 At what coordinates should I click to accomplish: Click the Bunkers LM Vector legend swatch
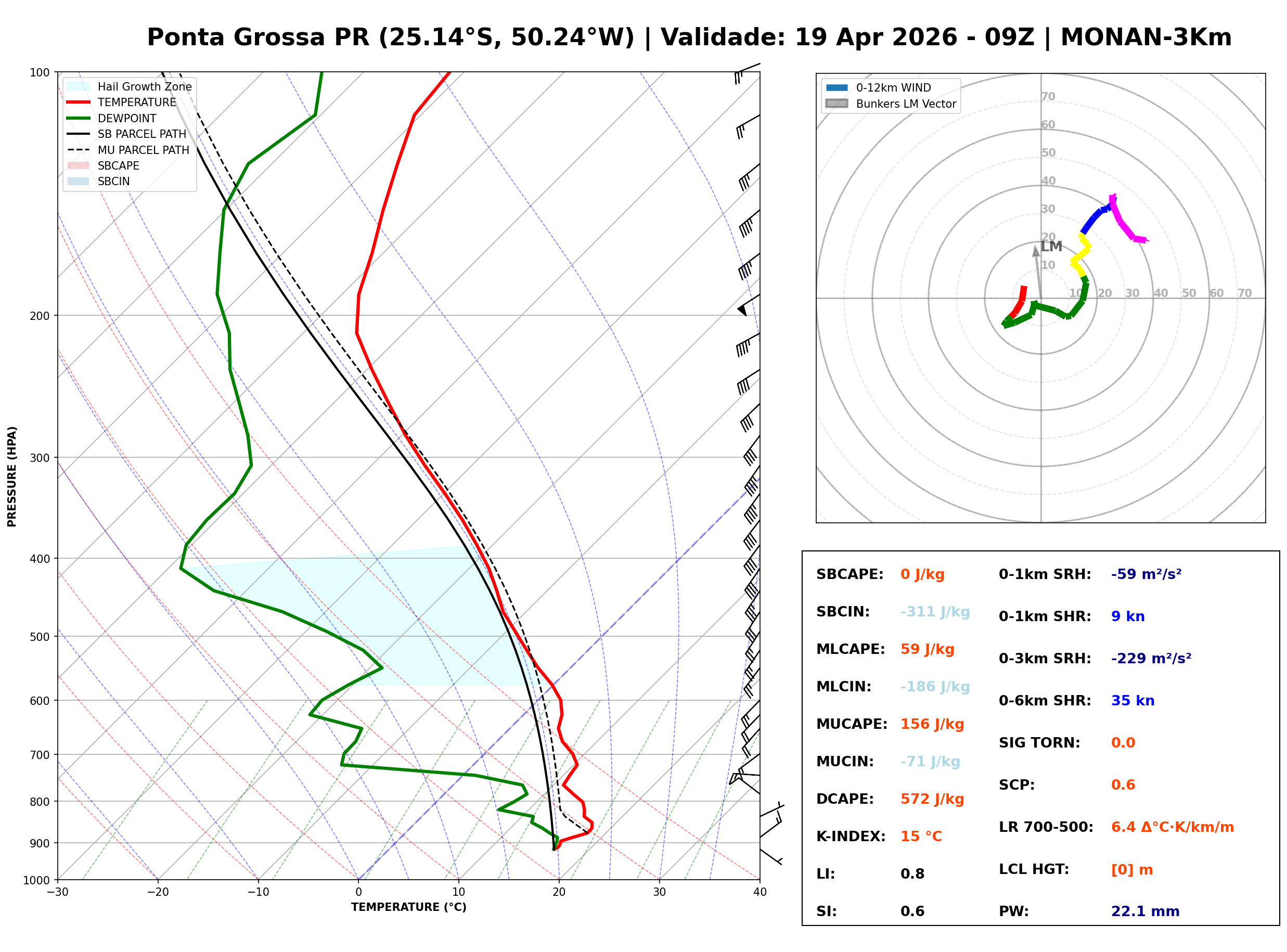[x=837, y=104]
